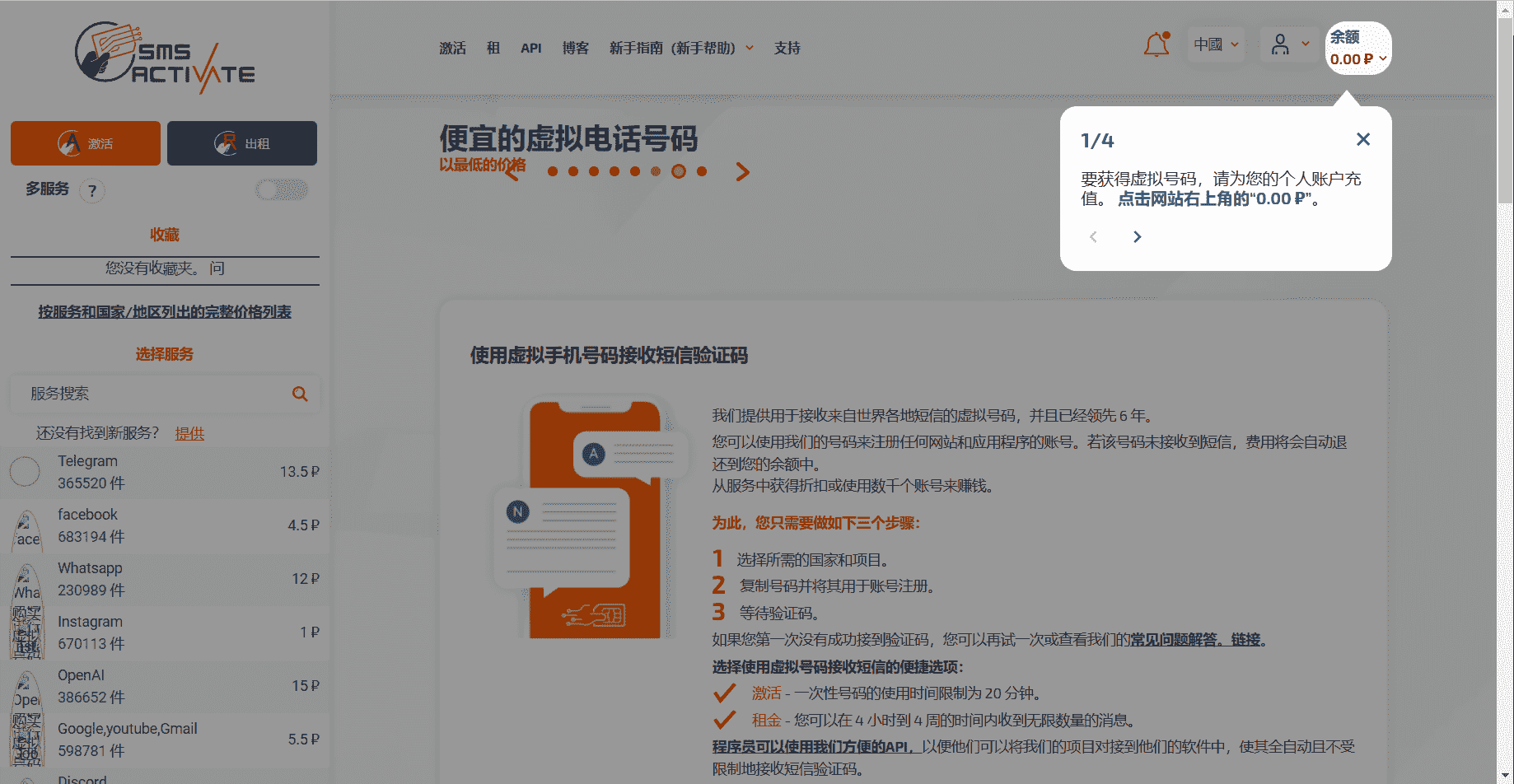Switch to the orange 激活 sidebar tab
The width and height of the screenshot is (1514, 784).
[86, 143]
